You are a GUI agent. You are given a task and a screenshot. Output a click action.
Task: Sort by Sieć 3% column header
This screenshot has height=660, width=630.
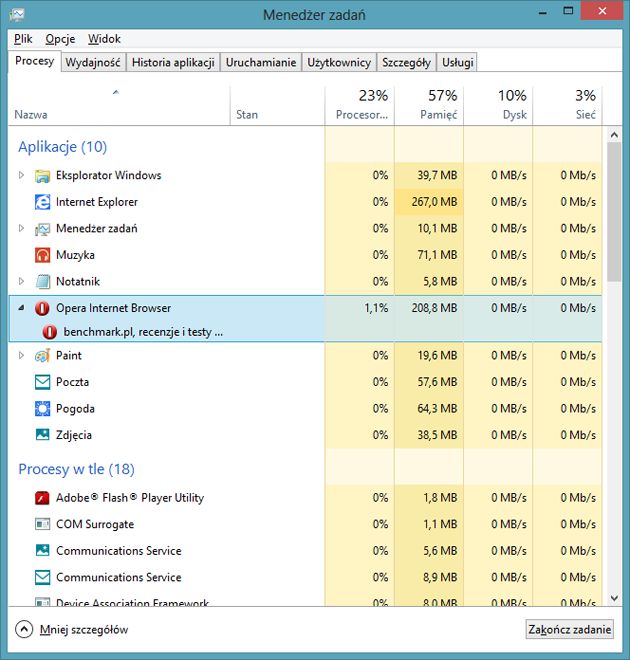pyautogui.click(x=567, y=105)
